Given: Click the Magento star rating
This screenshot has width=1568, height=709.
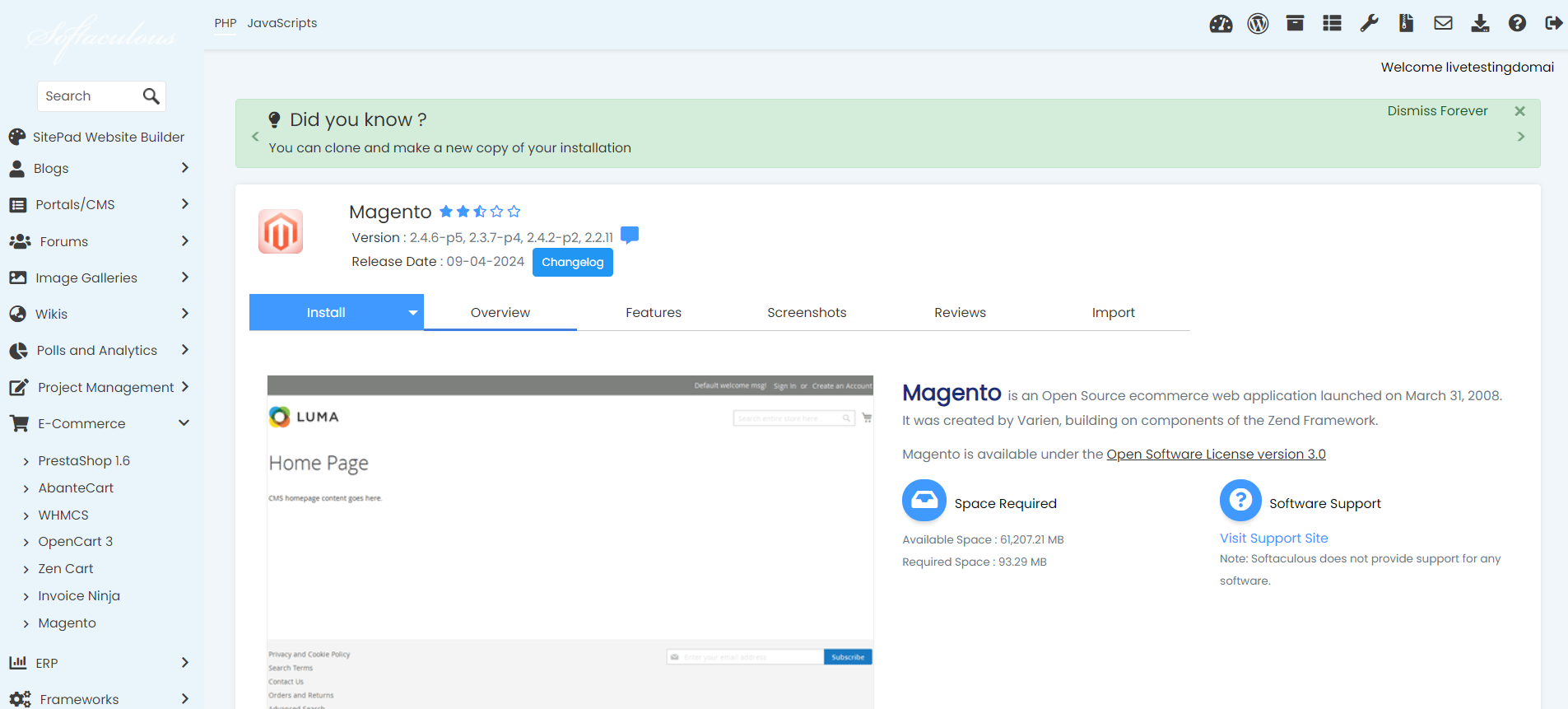Looking at the screenshot, I should (480, 212).
